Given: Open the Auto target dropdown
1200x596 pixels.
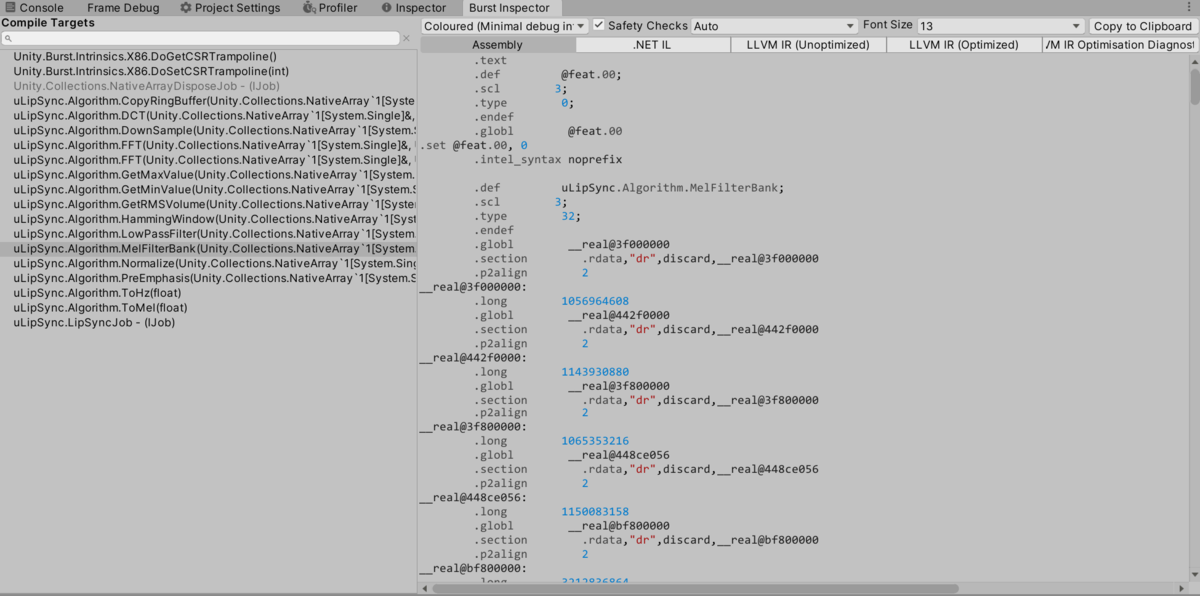Looking at the screenshot, I should [775, 26].
